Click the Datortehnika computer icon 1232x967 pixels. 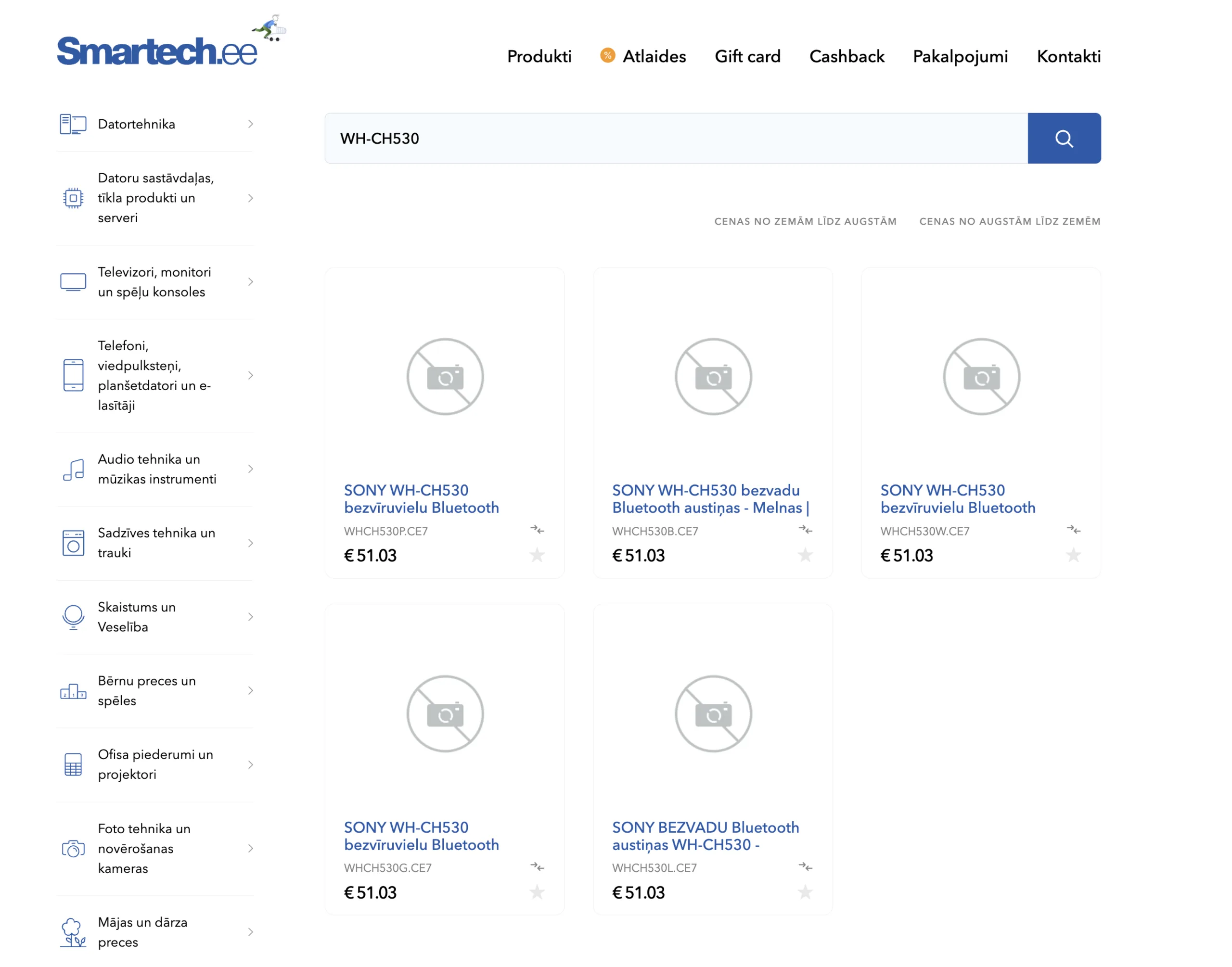(73, 124)
